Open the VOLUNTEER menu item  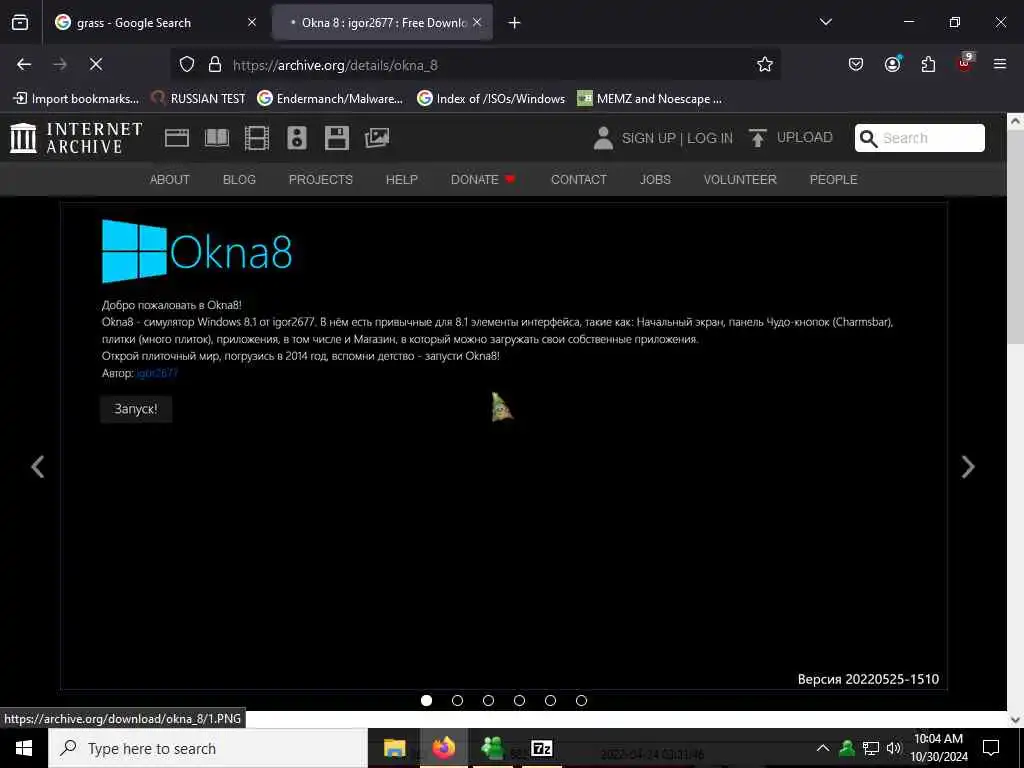[740, 180]
